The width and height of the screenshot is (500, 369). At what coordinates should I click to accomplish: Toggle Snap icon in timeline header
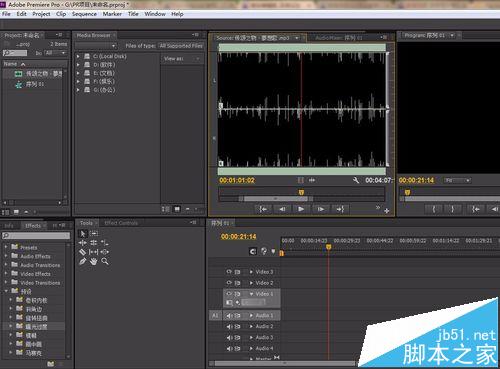tap(253, 251)
